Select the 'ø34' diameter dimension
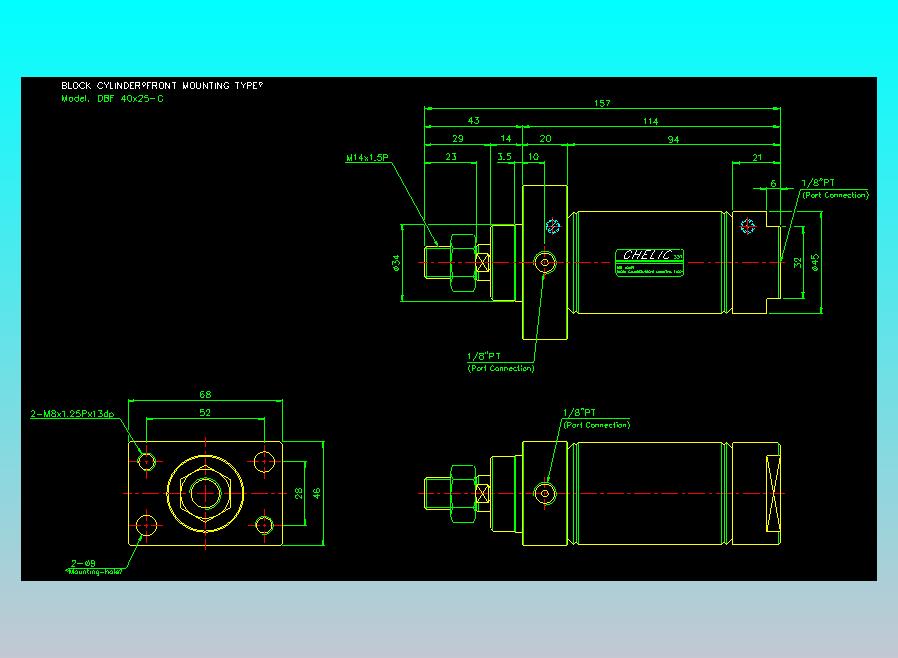Viewport: 898px width, 658px height. pyautogui.click(x=396, y=262)
